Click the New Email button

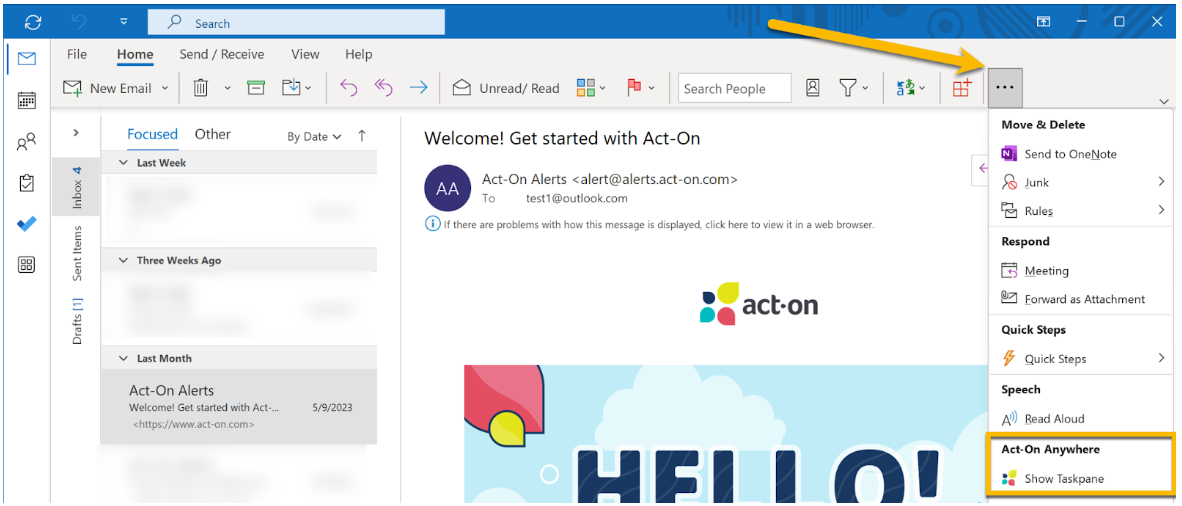pyautogui.click(x=107, y=88)
